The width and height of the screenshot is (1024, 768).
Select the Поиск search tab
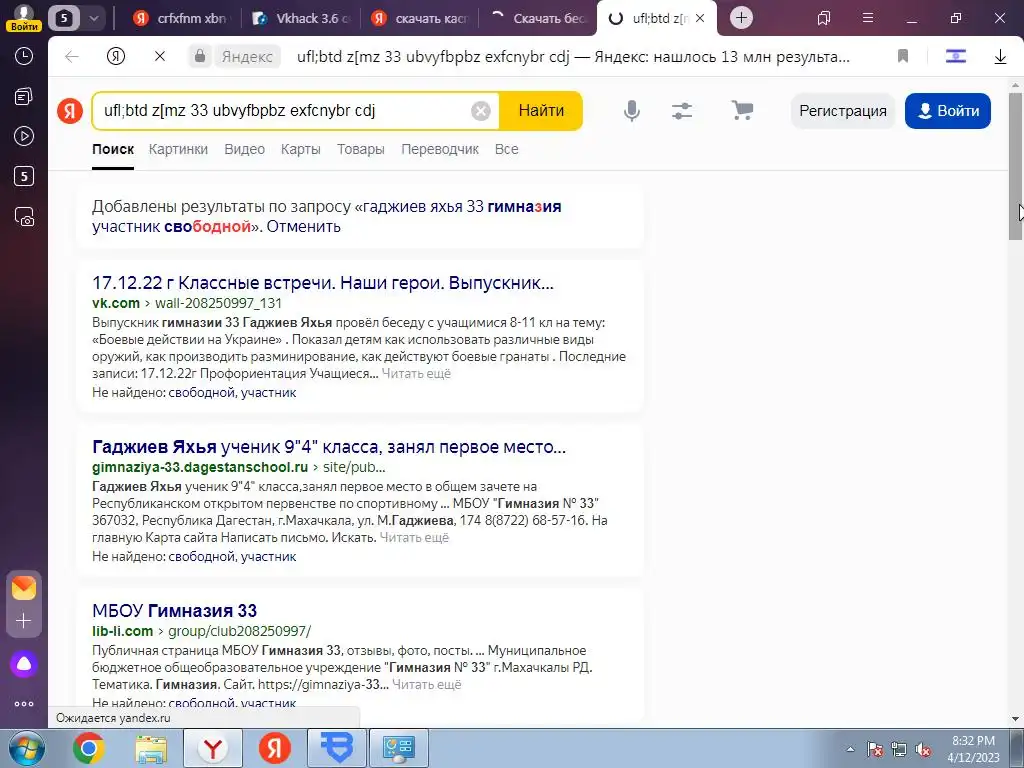[x=113, y=149]
